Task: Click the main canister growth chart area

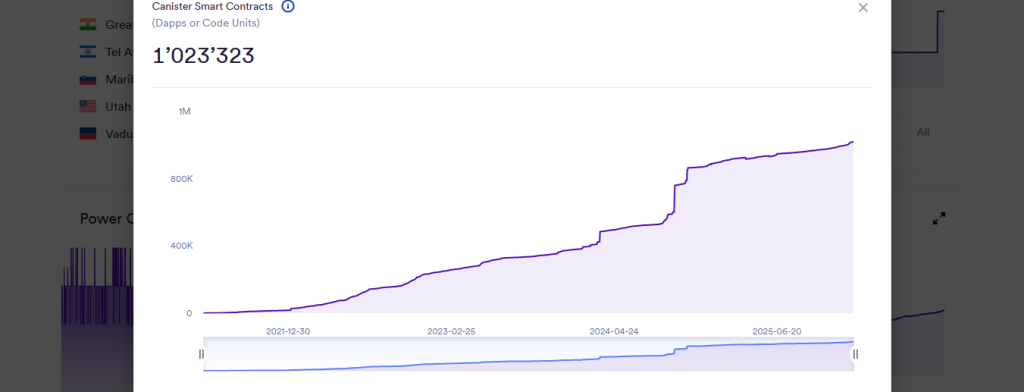Action: [528, 212]
